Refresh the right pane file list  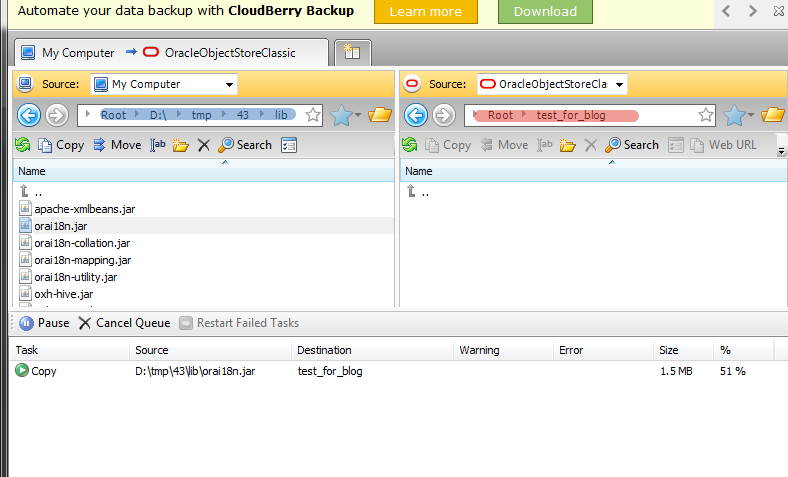coord(410,145)
